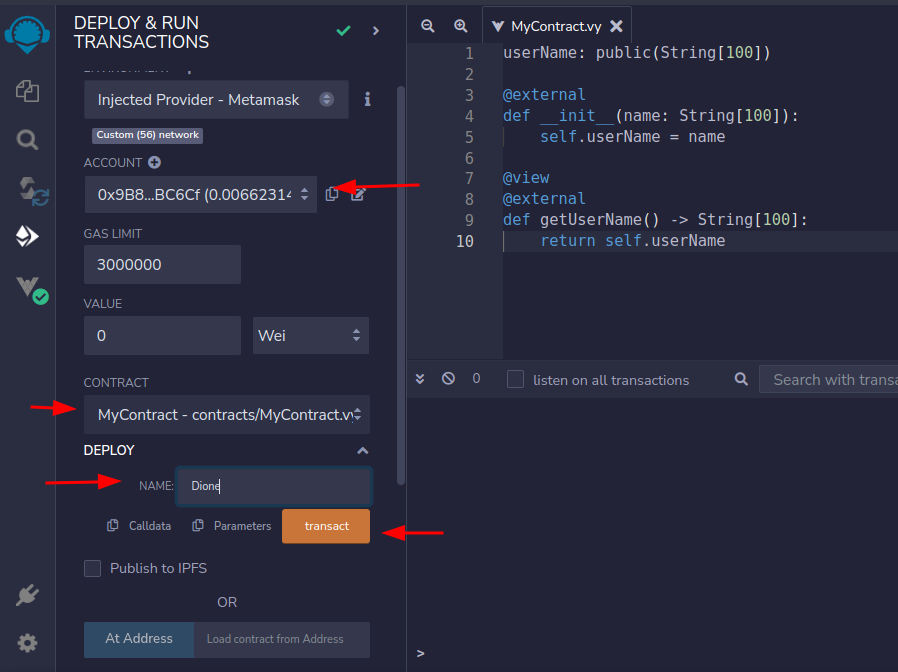The width and height of the screenshot is (898, 672).
Task: Open the Contract selection dropdown
Action: click(x=226, y=414)
